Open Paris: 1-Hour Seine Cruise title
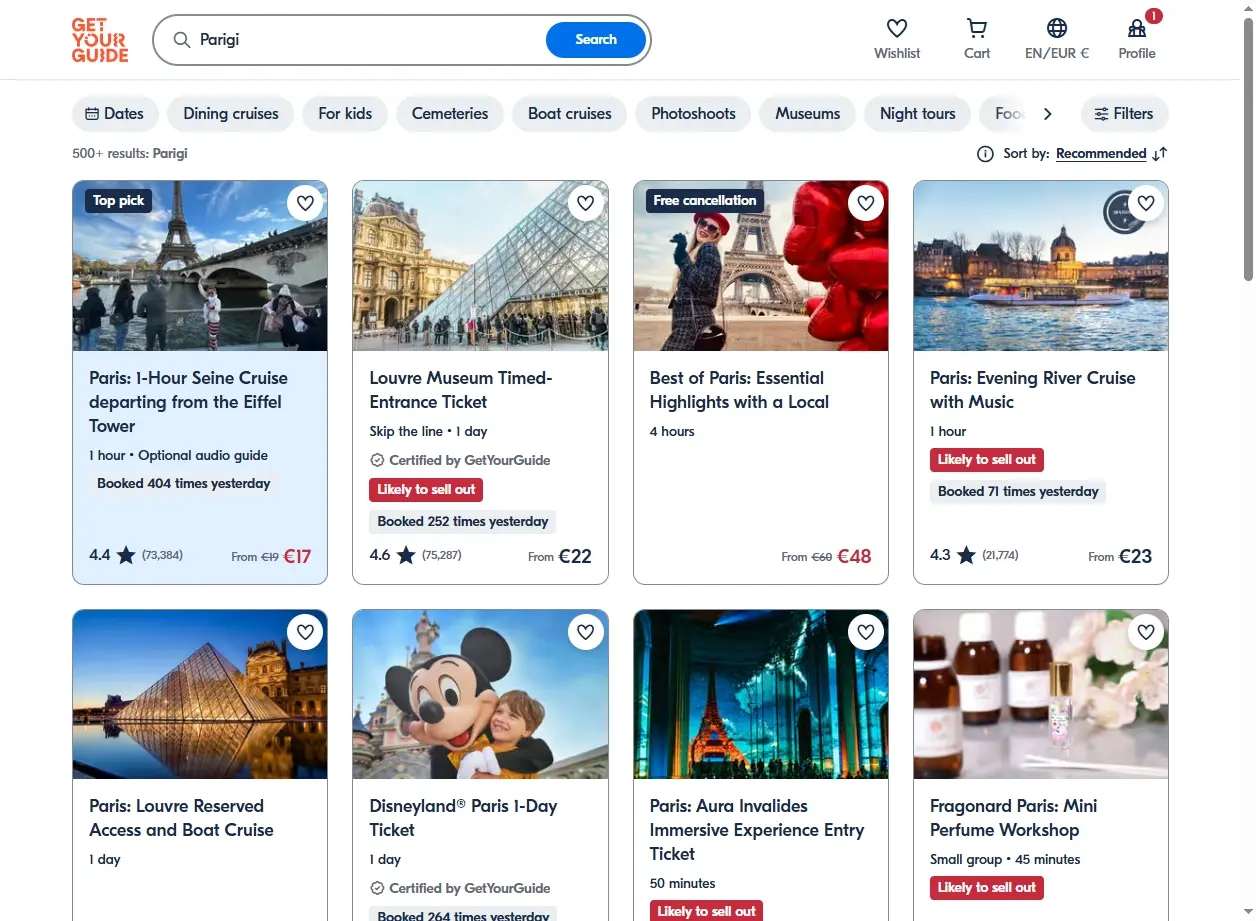 tap(188, 402)
